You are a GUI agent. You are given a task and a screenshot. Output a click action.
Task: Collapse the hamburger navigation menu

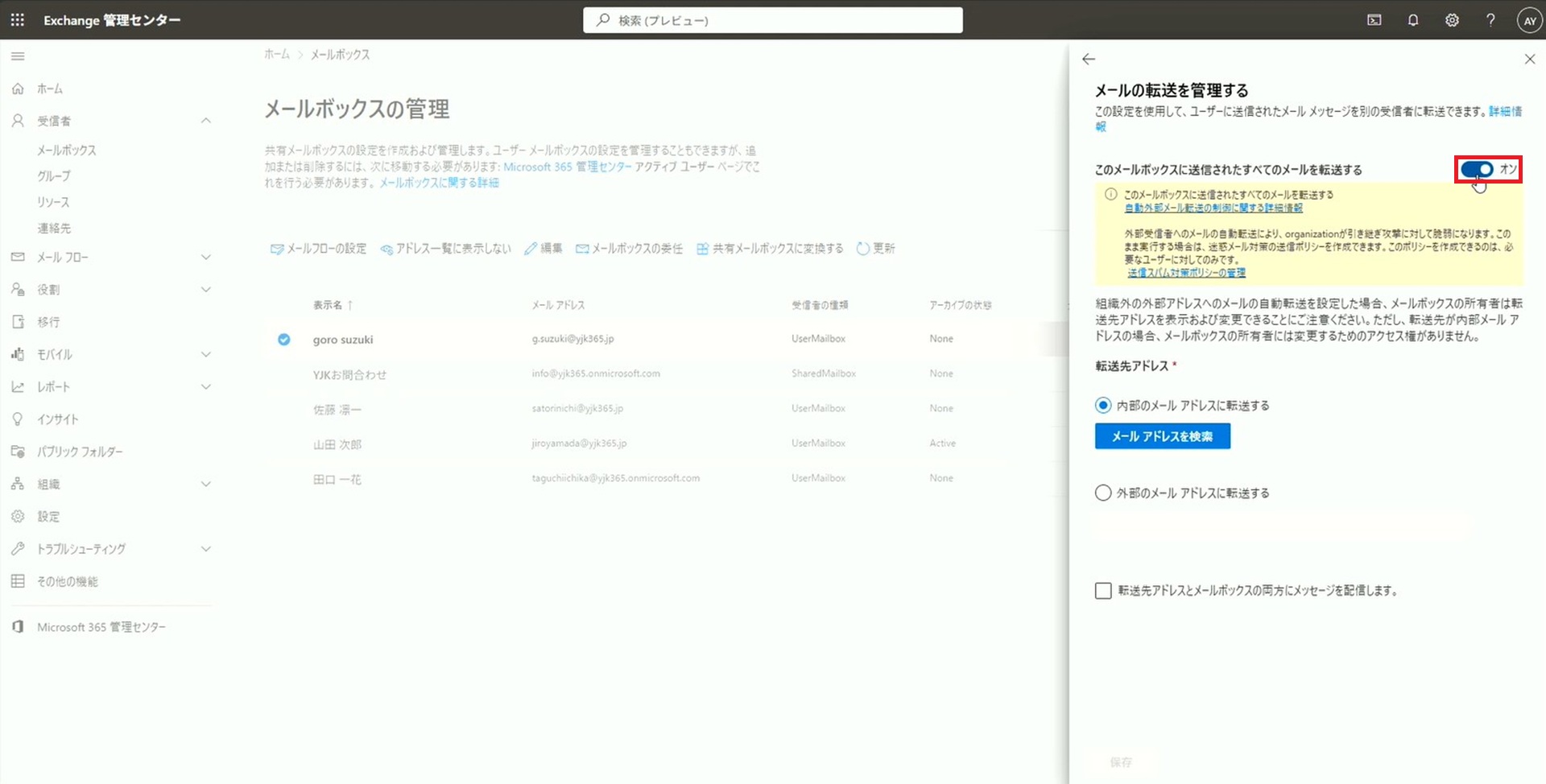(x=18, y=56)
